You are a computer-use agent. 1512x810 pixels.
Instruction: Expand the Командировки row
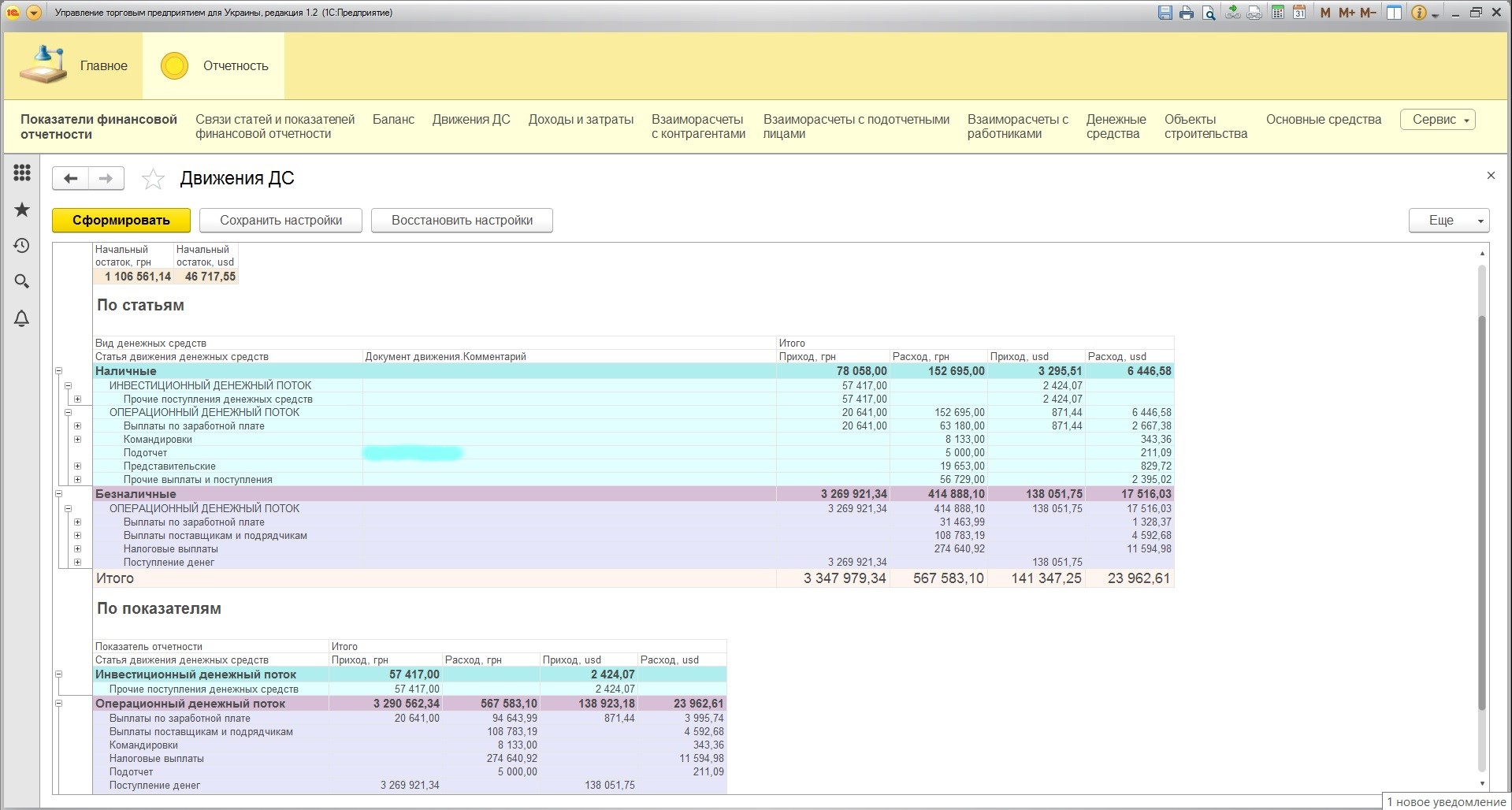(x=77, y=440)
